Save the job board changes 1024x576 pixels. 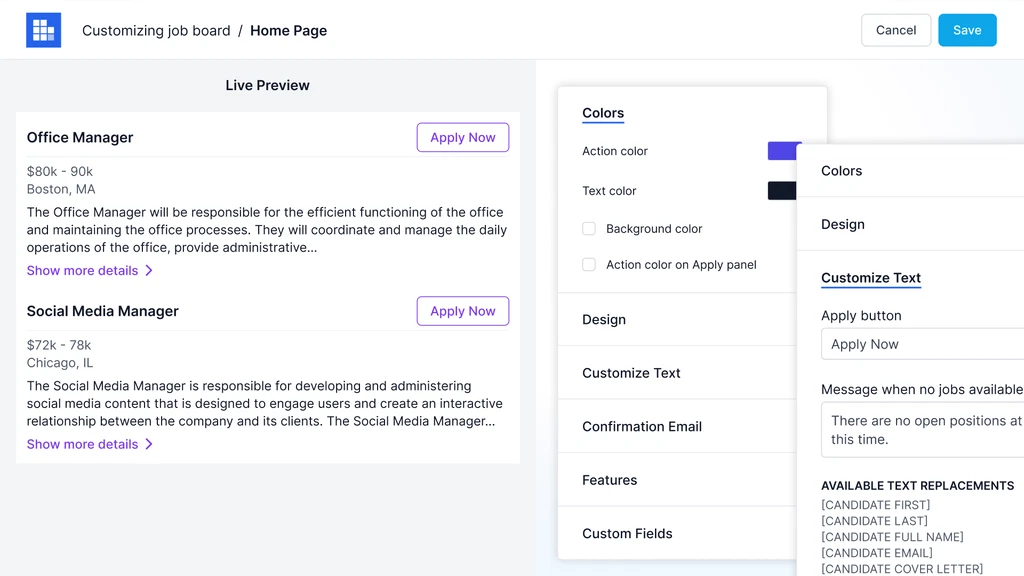[966, 30]
